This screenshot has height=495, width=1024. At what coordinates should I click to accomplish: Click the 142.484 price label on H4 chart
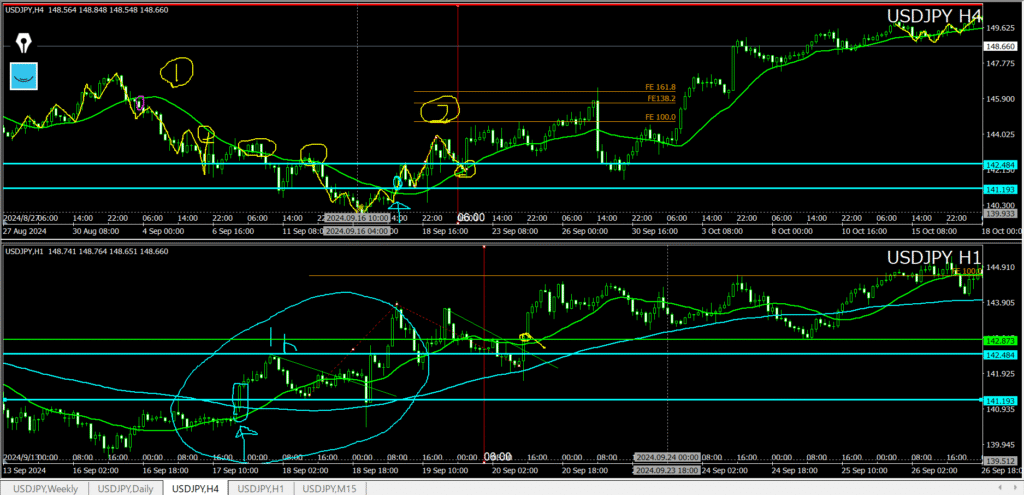1001,164
